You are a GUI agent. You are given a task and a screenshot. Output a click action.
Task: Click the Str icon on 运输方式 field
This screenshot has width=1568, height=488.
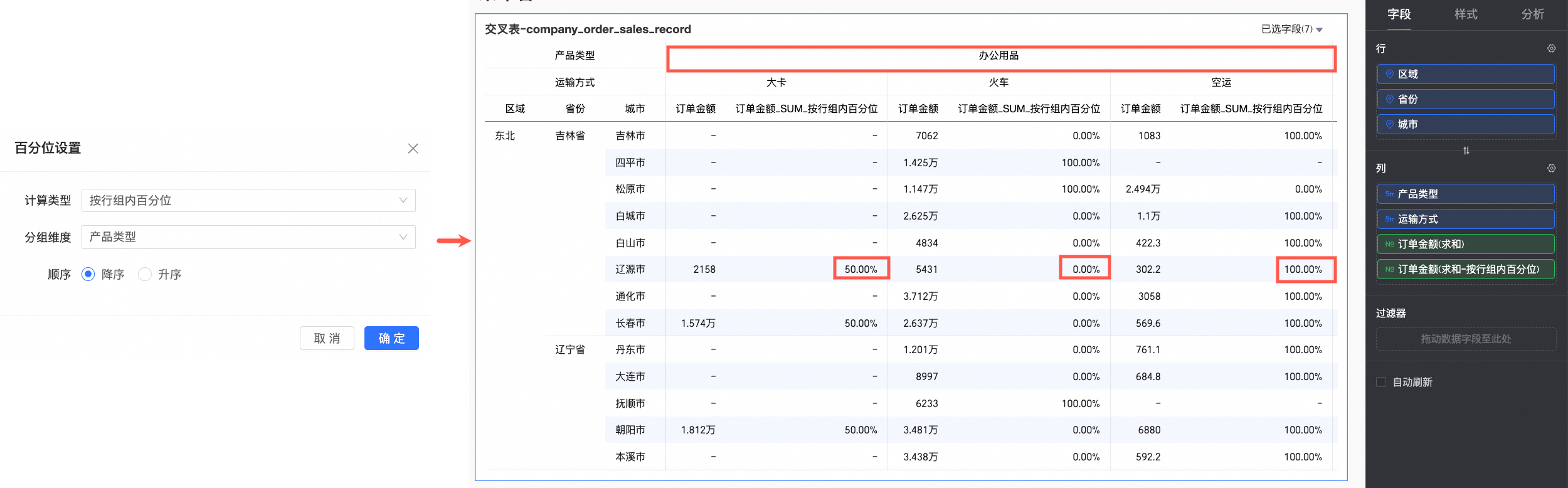(1389, 219)
